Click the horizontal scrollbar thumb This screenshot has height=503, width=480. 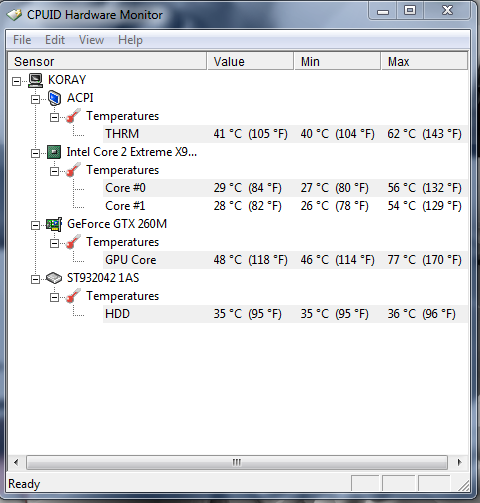pyautogui.click(x=237, y=462)
